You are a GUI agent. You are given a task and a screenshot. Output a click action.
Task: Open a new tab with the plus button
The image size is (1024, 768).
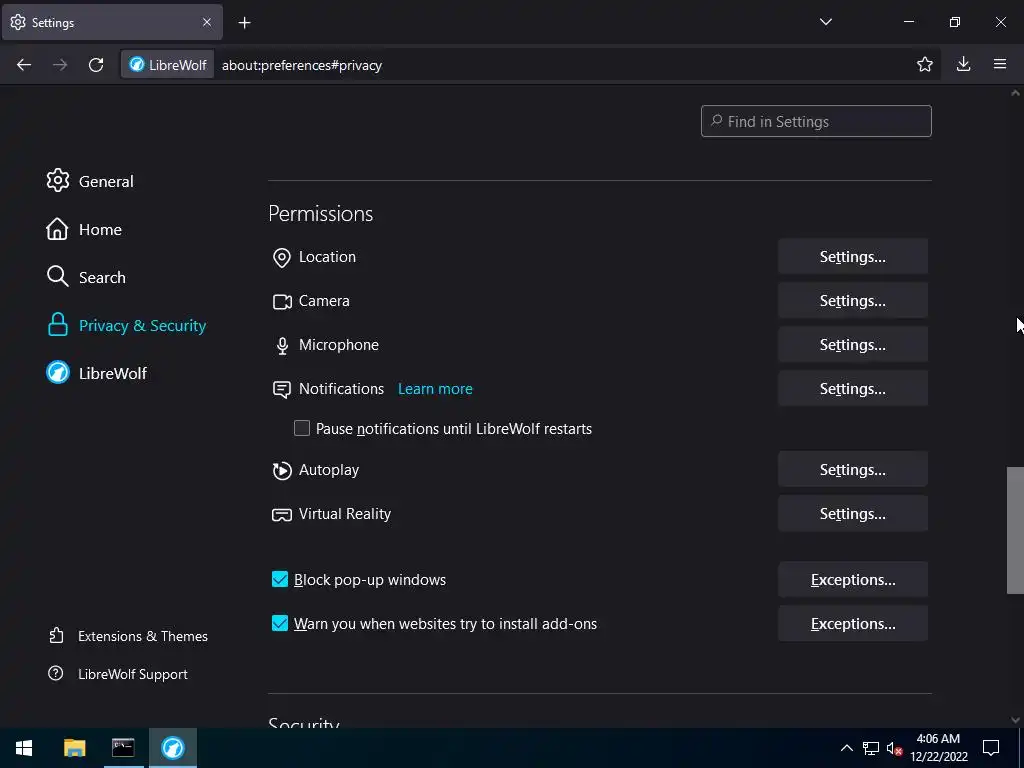pos(244,23)
